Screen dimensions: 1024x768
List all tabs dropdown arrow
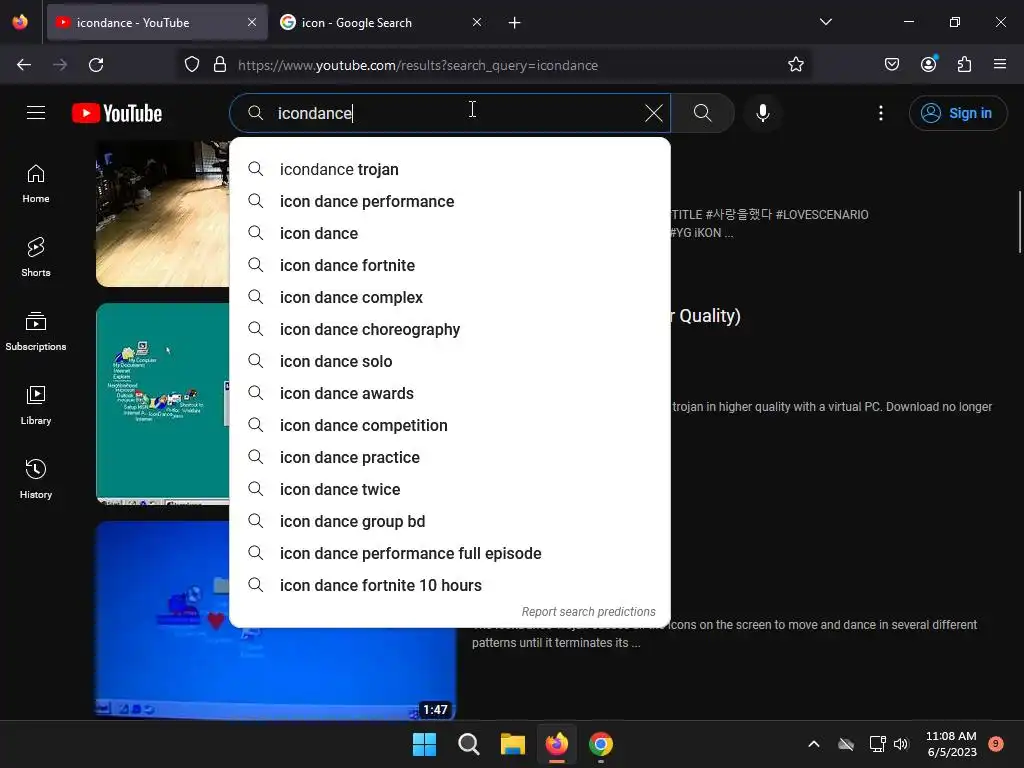pyautogui.click(x=825, y=22)
